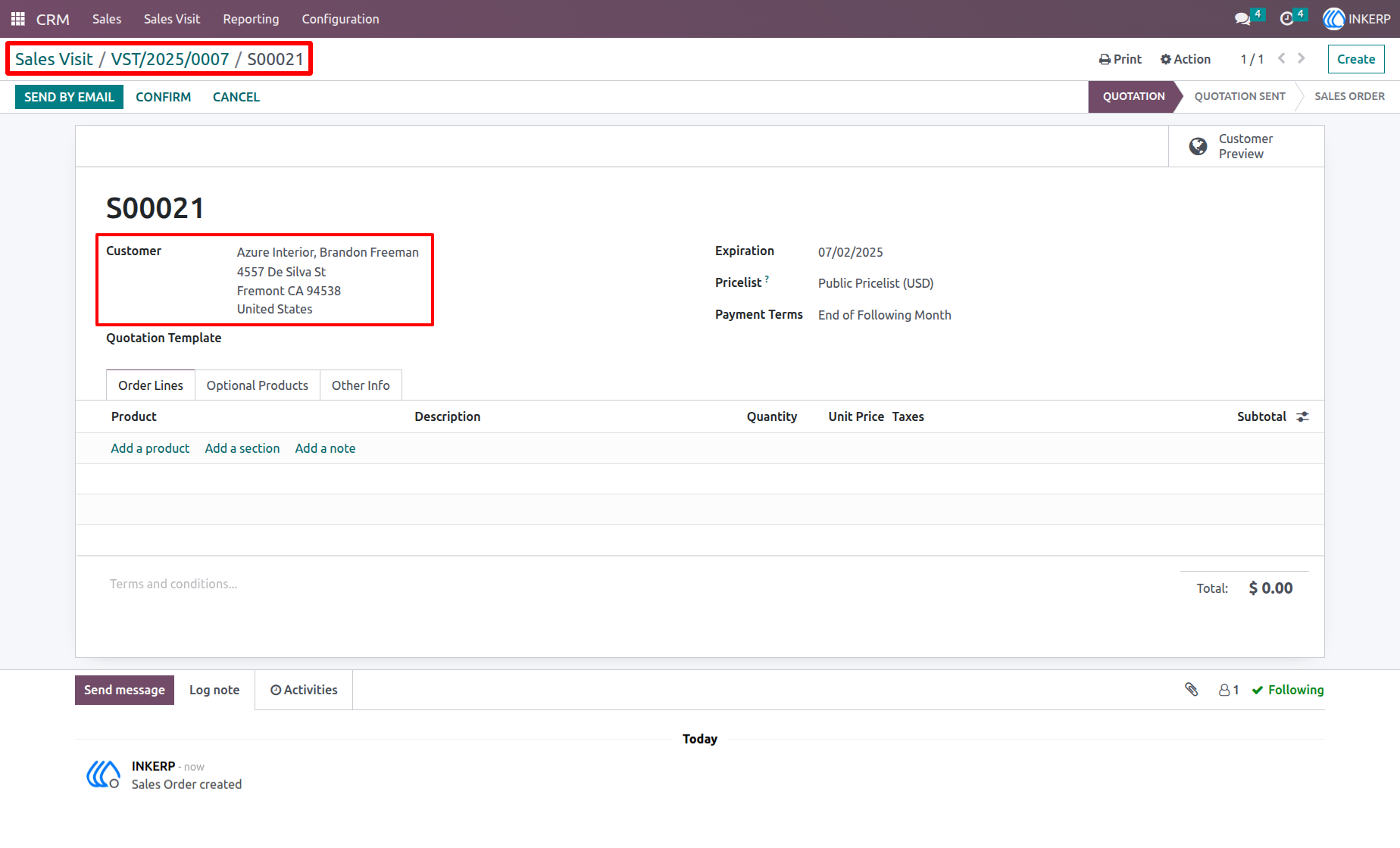Open the Action dropdown menu

click(x=1186, y=59)
